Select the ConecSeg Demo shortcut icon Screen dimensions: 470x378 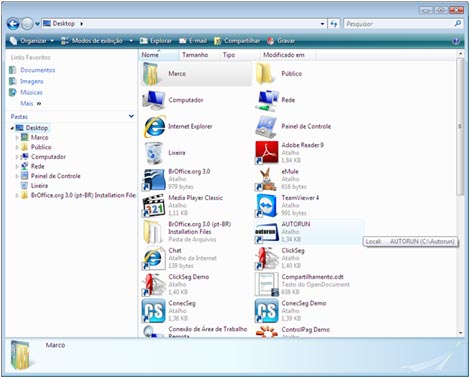point(267,311)
